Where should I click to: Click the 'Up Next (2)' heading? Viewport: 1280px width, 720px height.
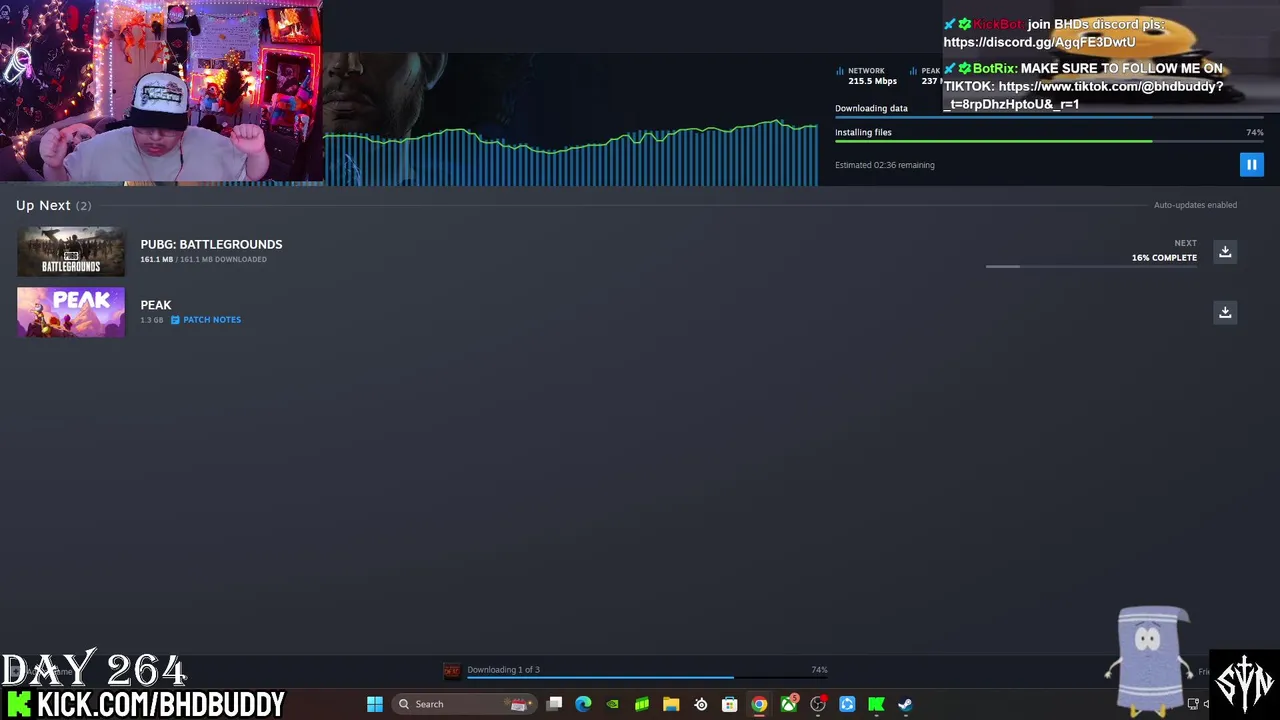(x=53, y=205)
